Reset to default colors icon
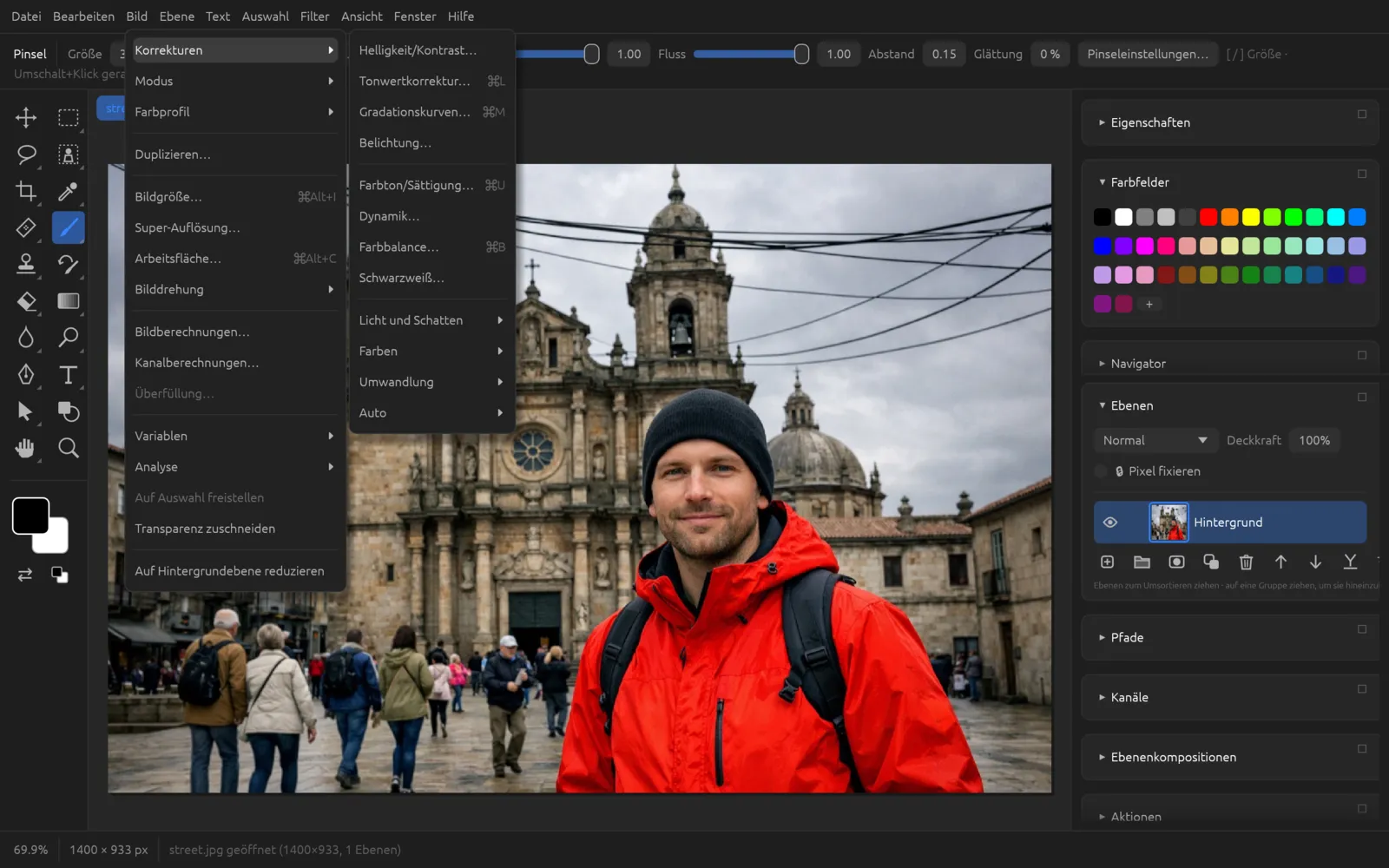This screenshot has width=1389, height=868. pos(59,575)
